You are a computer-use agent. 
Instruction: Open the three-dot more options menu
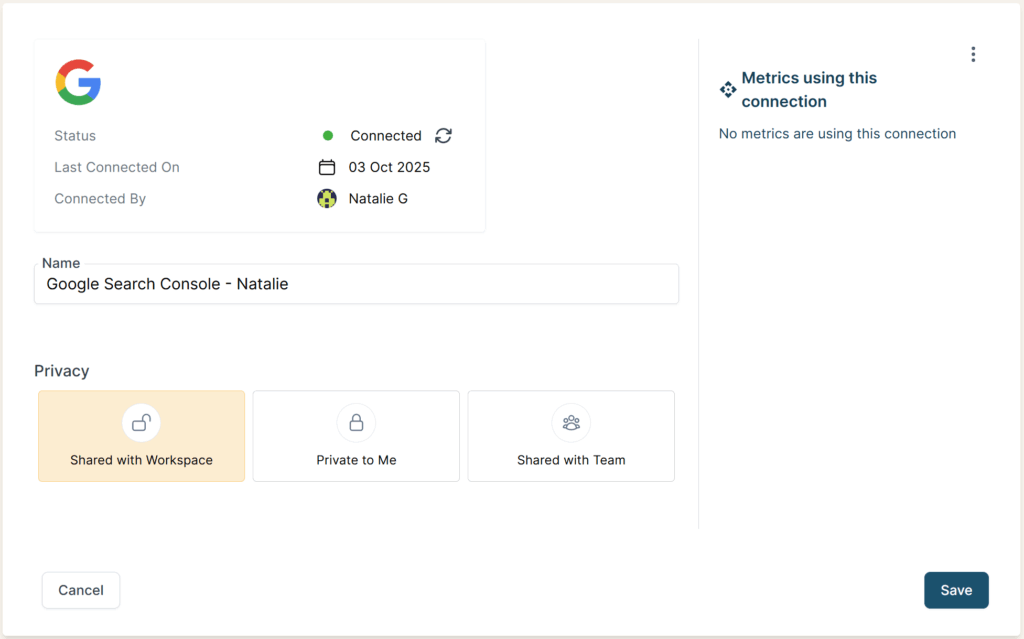coord(973,55)
